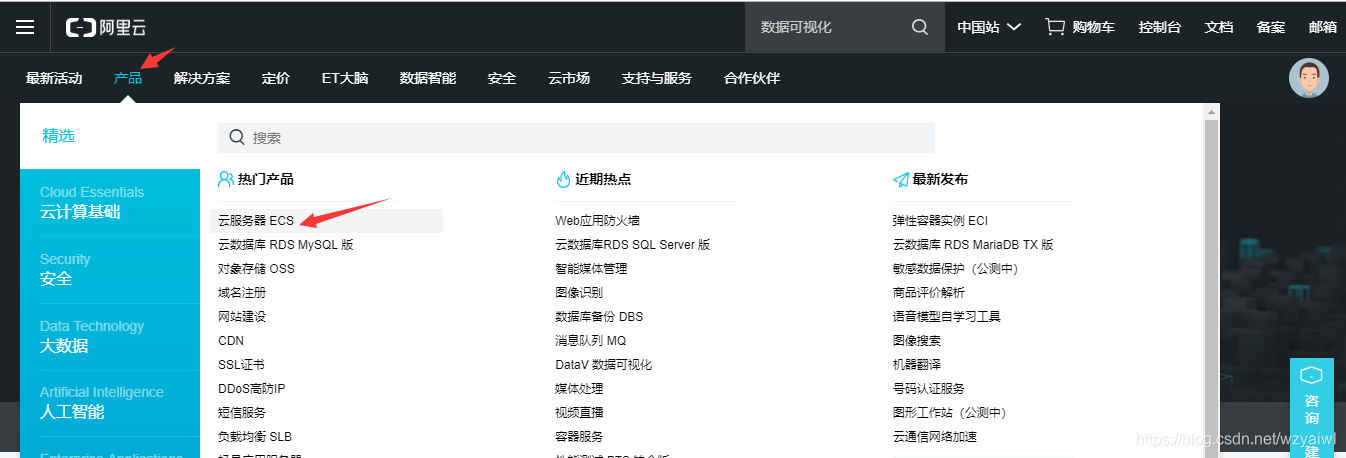Select 产品 in navigation
Viewport: 1346px width, 458px height.
pos(128,78)
